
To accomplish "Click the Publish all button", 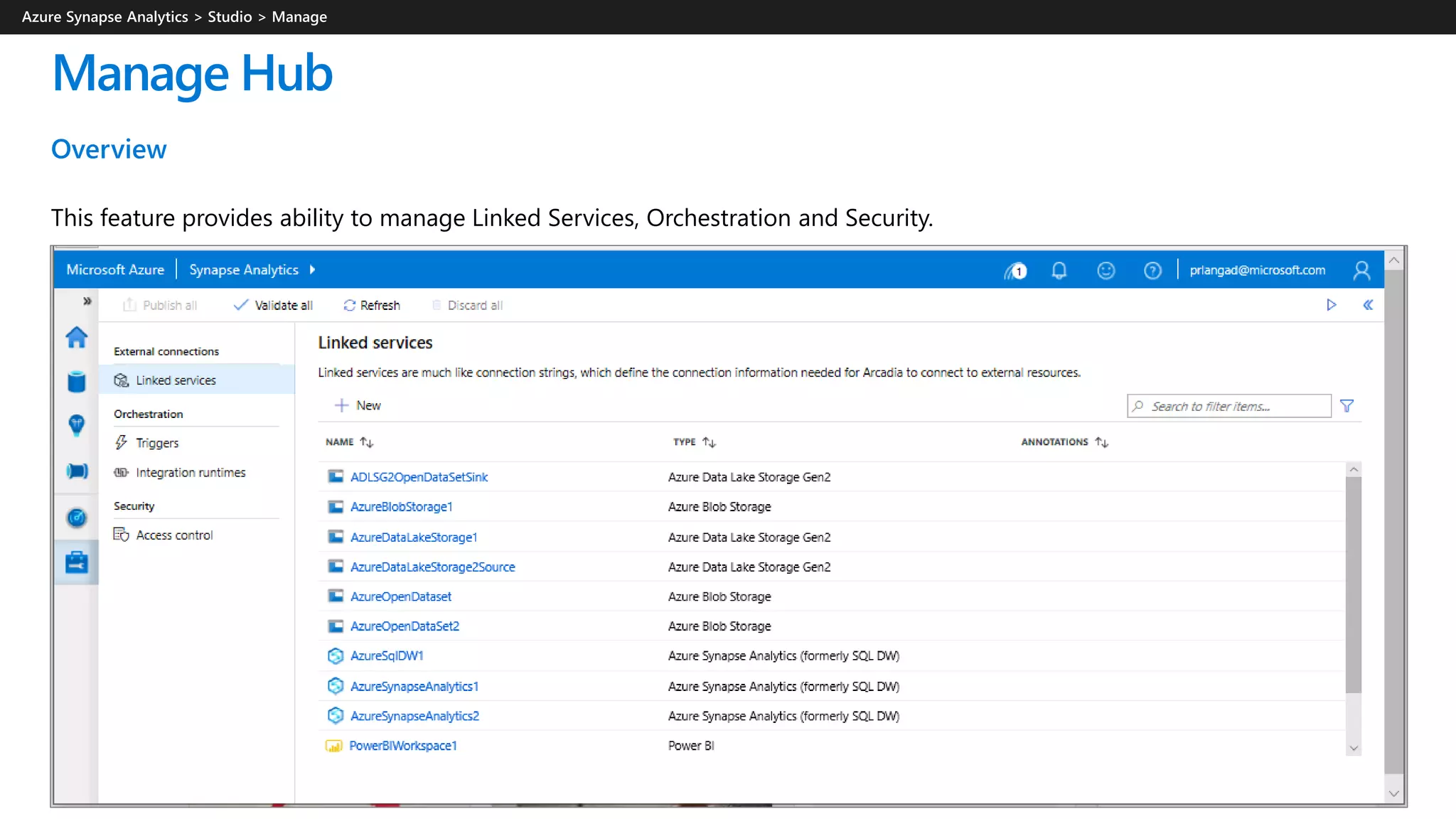I will (x=160, y=305).
